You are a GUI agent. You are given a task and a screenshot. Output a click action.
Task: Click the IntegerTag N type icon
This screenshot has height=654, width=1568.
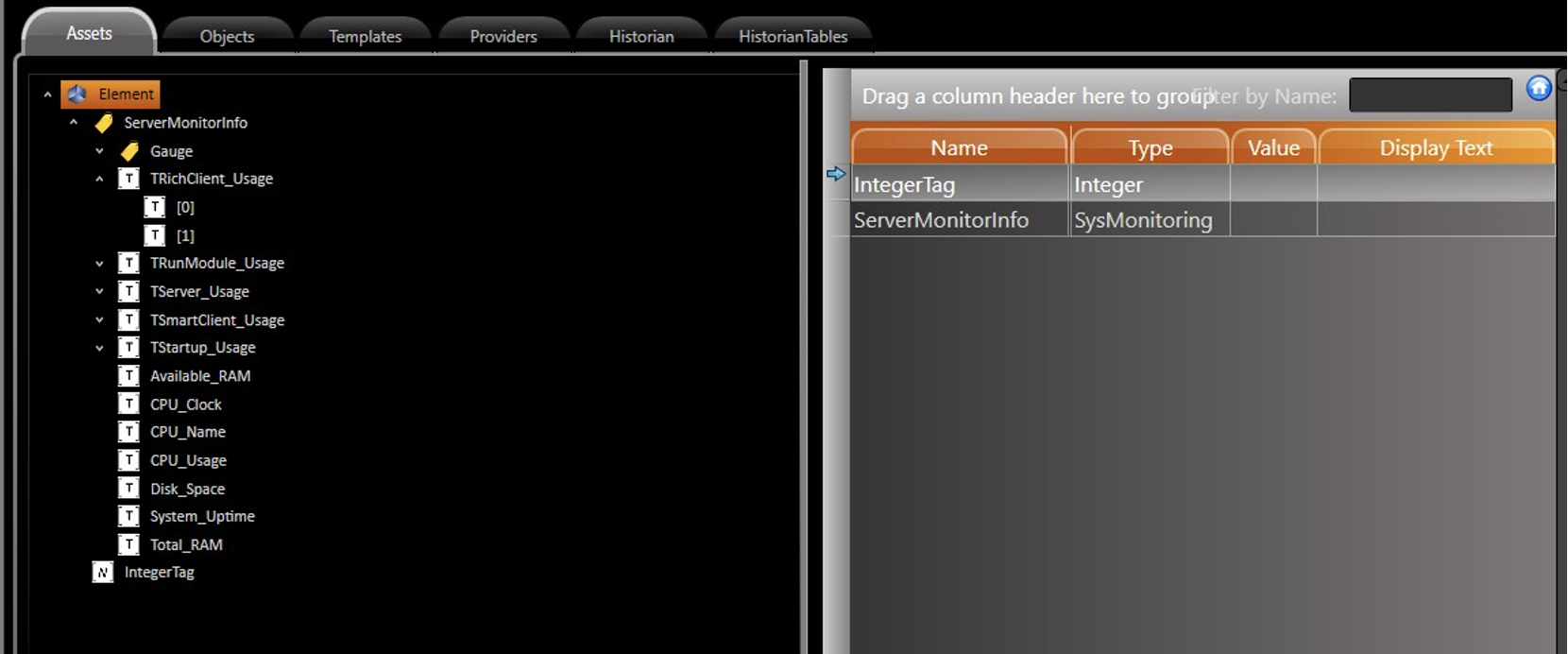[103, 573]
